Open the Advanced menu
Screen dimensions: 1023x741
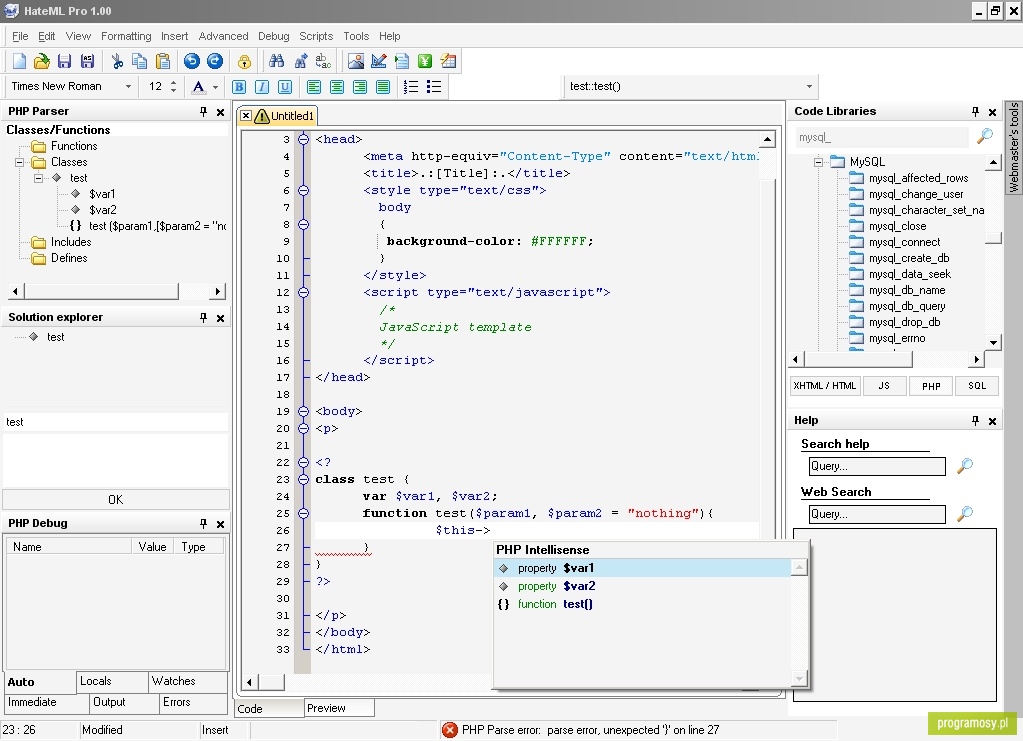(223, 37)
